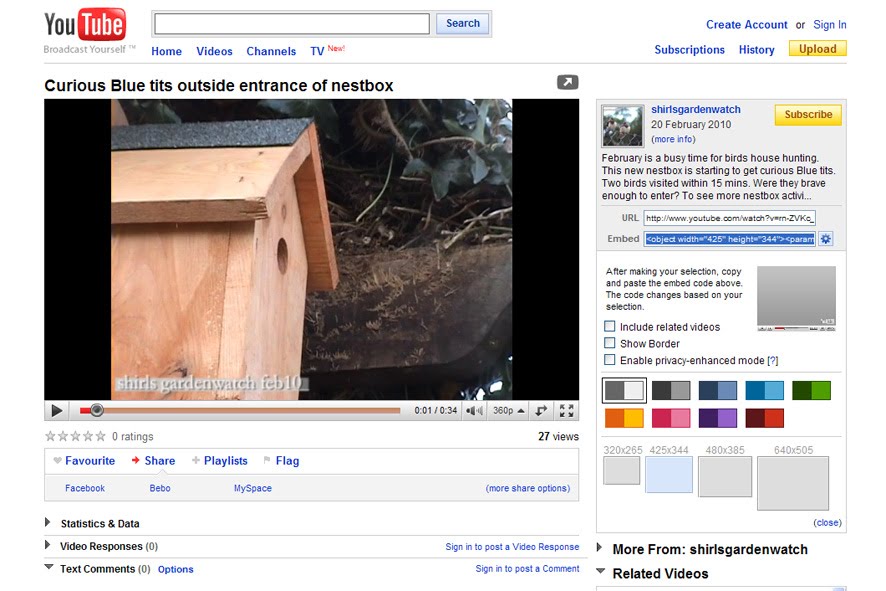Select the green embed color theme
Image resolution: width=886 pixels, height=591 pixels.
(811, 390)
